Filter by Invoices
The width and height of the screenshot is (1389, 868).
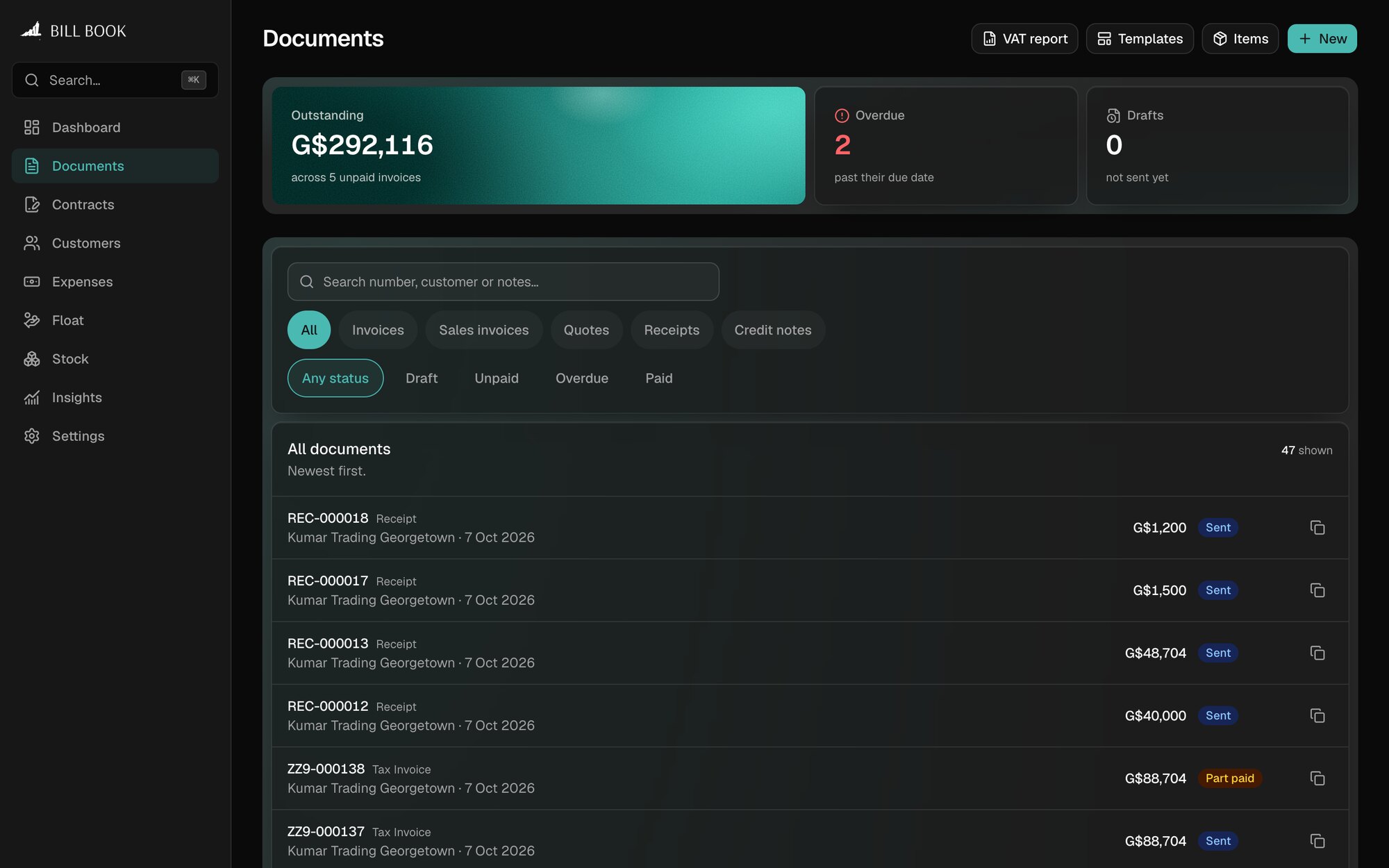coord(378,330)
